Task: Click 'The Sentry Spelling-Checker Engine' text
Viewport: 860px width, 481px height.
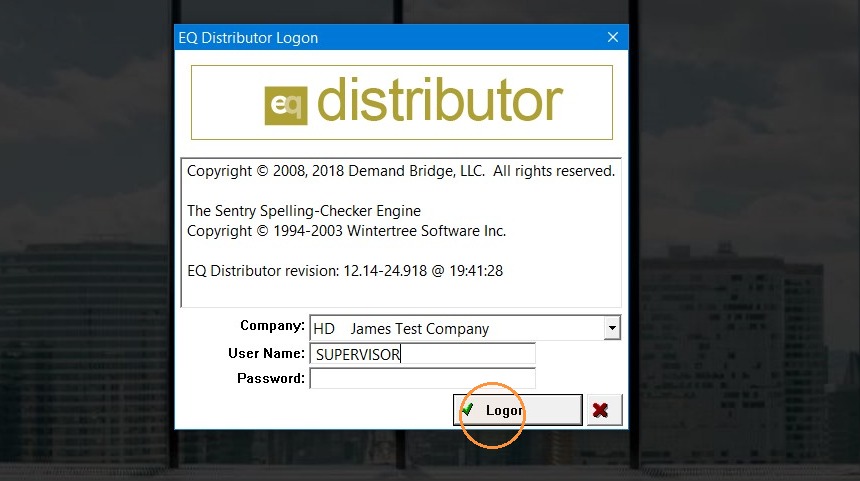Action: [x=304, y=211]
